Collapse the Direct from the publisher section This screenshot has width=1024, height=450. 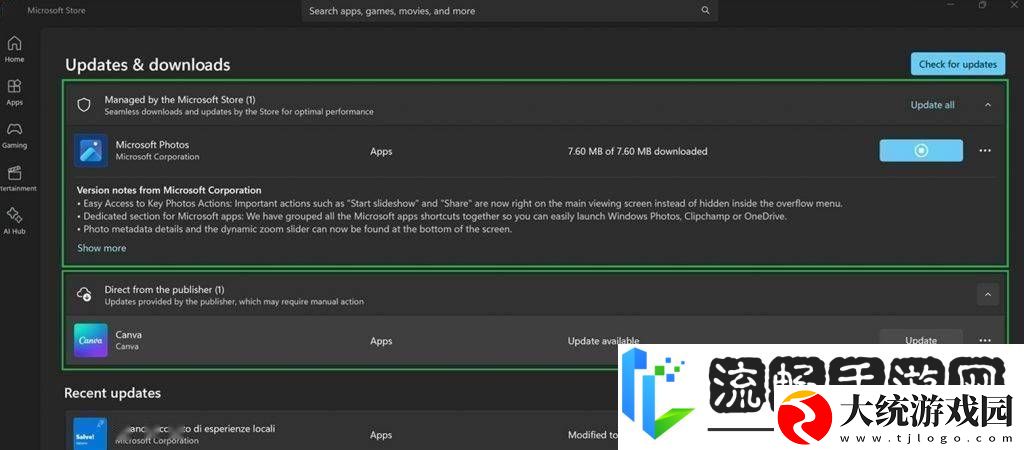(987, 295)
